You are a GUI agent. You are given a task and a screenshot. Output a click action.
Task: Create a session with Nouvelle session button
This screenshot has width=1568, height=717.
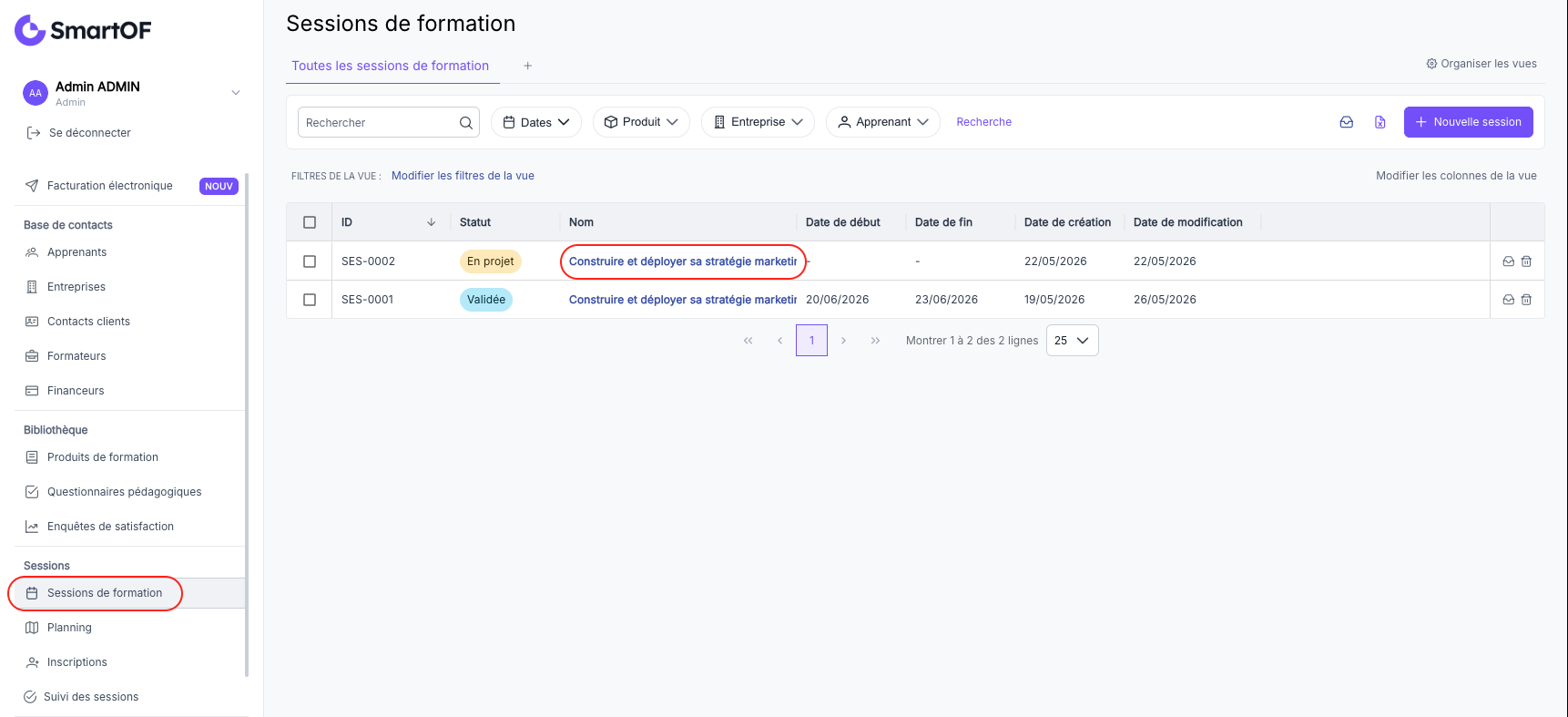click(x=1468, y=122)
